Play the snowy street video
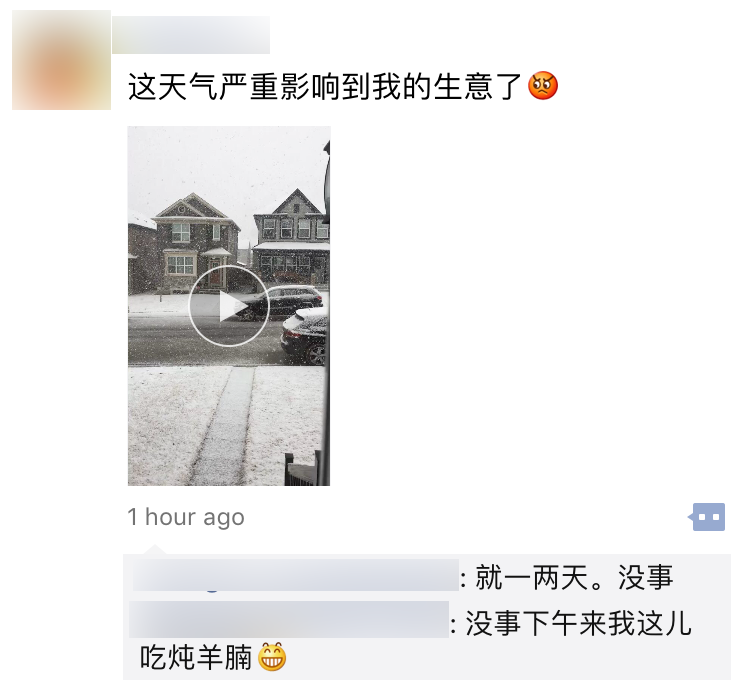 (x=229, y=305)
